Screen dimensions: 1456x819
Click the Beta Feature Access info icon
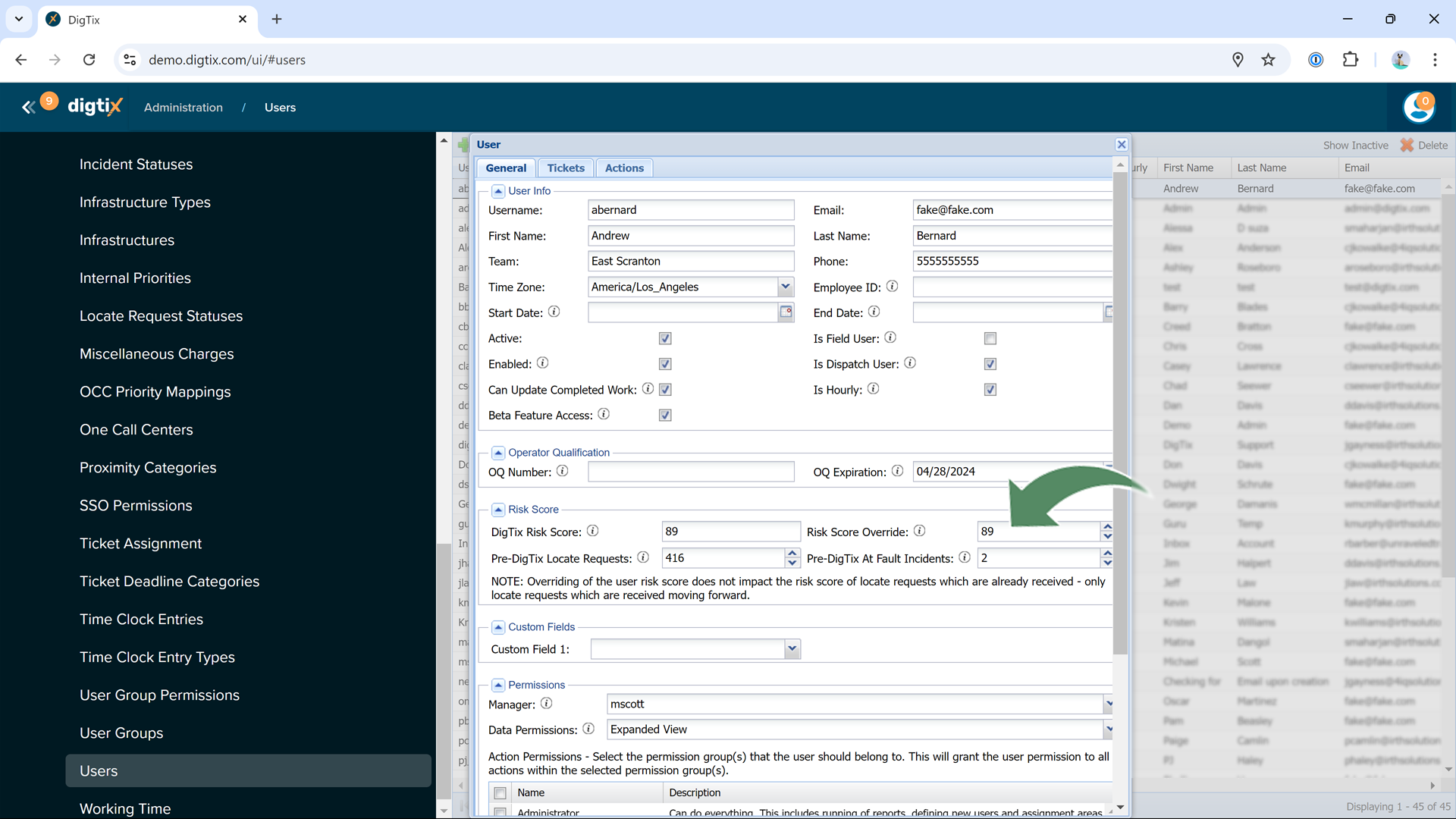click(x=604, y=414)
